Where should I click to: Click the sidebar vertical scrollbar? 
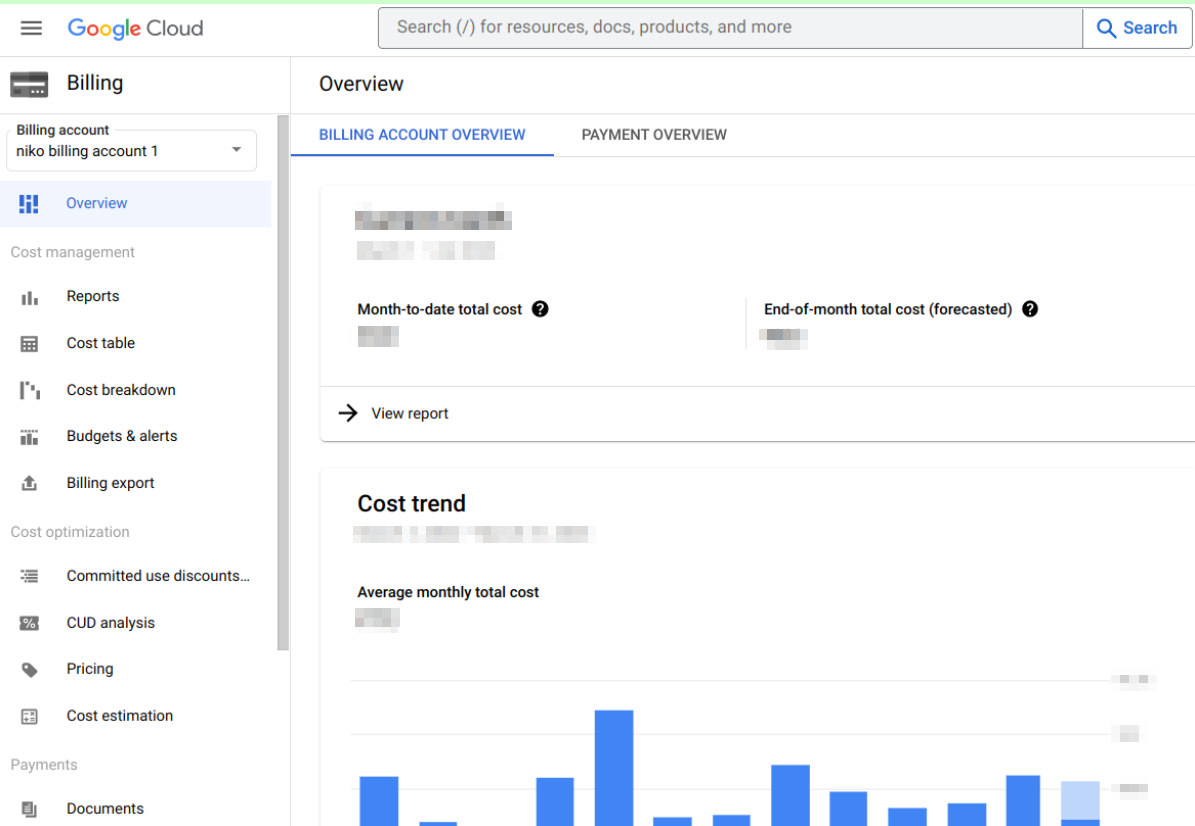(283, 382)
